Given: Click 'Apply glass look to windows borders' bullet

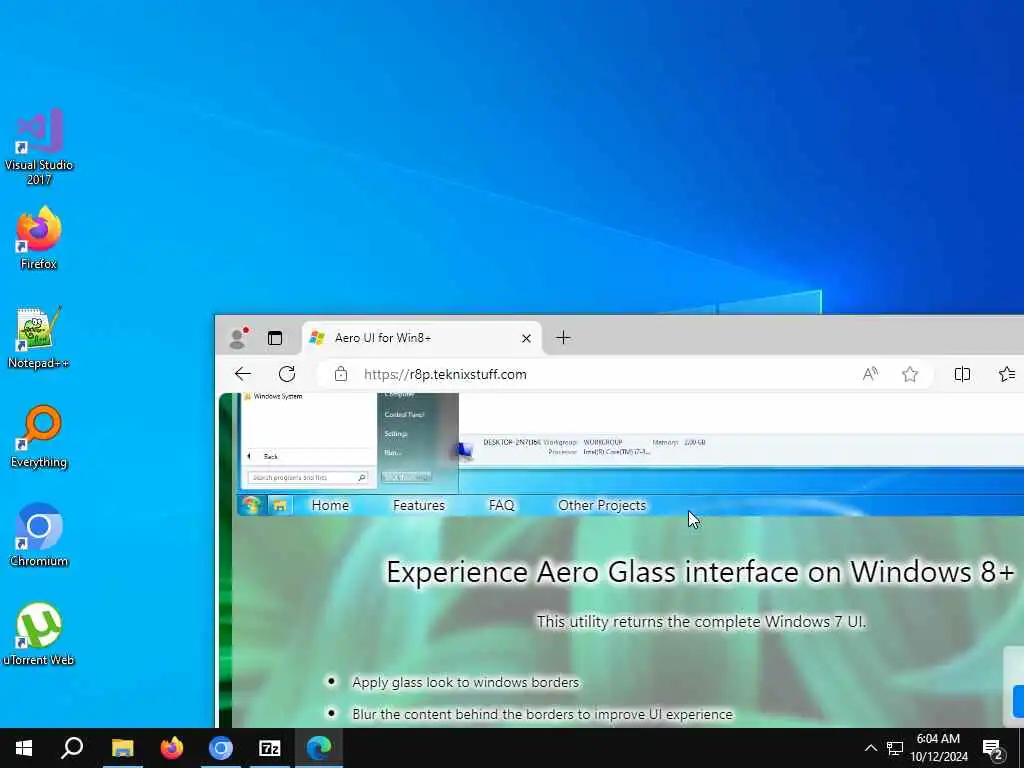Looking at the screenshot, I should 465,682.
